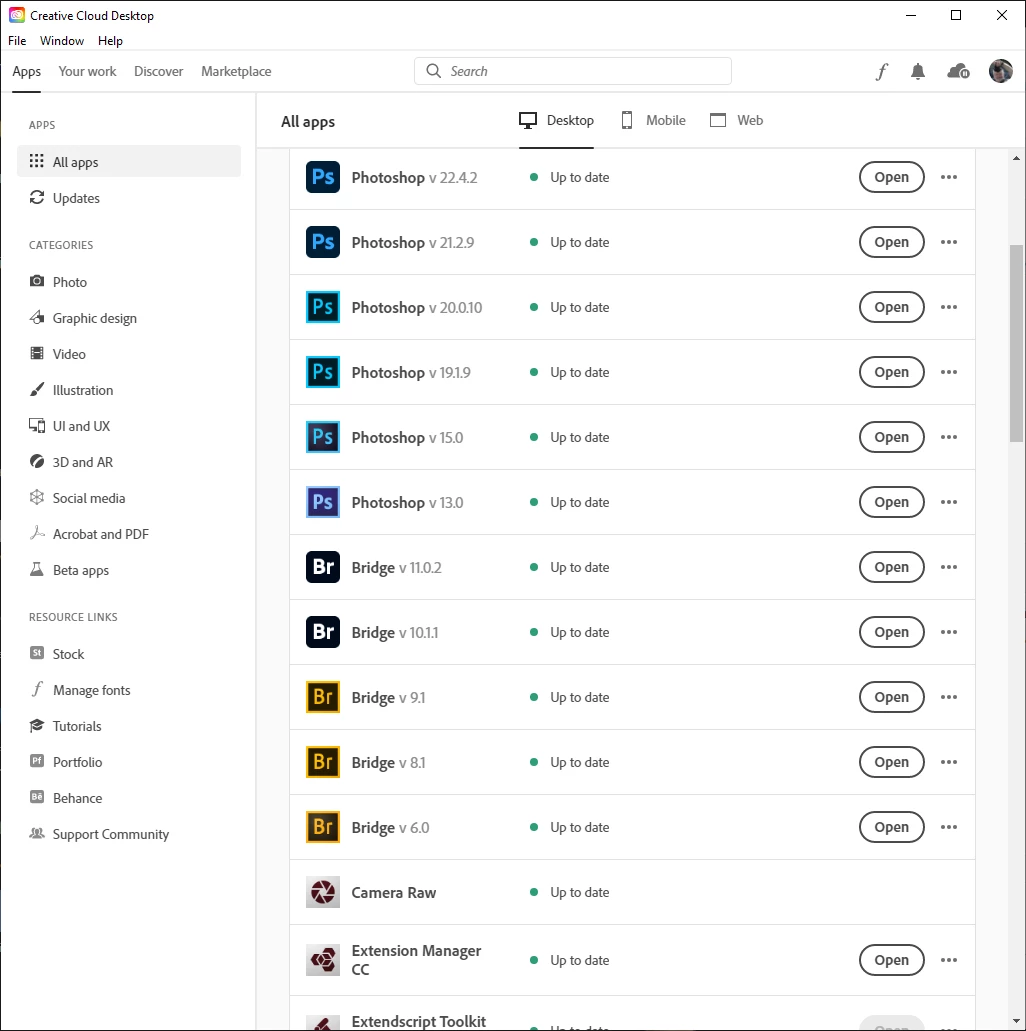Click the Bridge v 8.1 app icon

323,762
